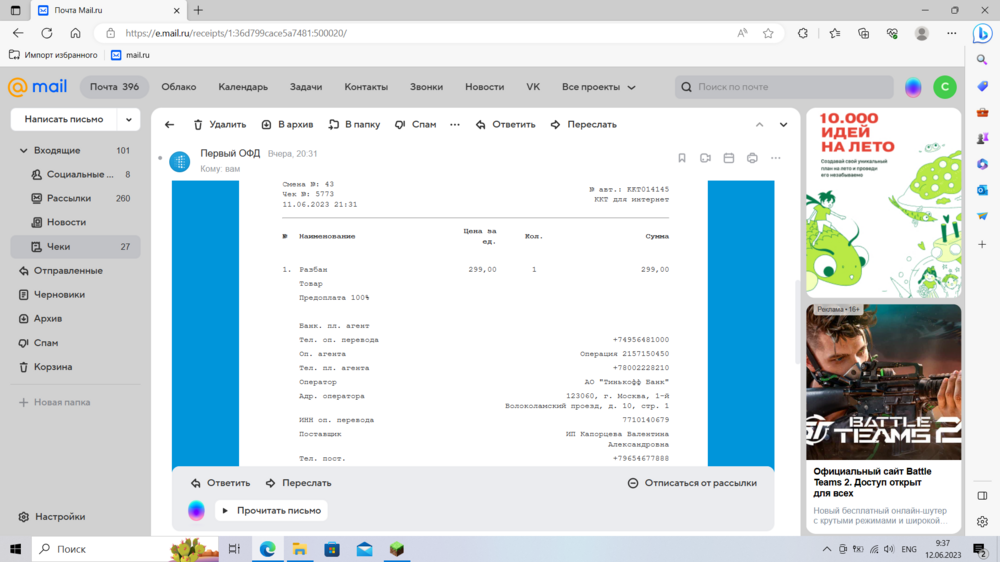Move the email to folder (В папку)
The image size is (1000, 562).
tap(354, 124)
